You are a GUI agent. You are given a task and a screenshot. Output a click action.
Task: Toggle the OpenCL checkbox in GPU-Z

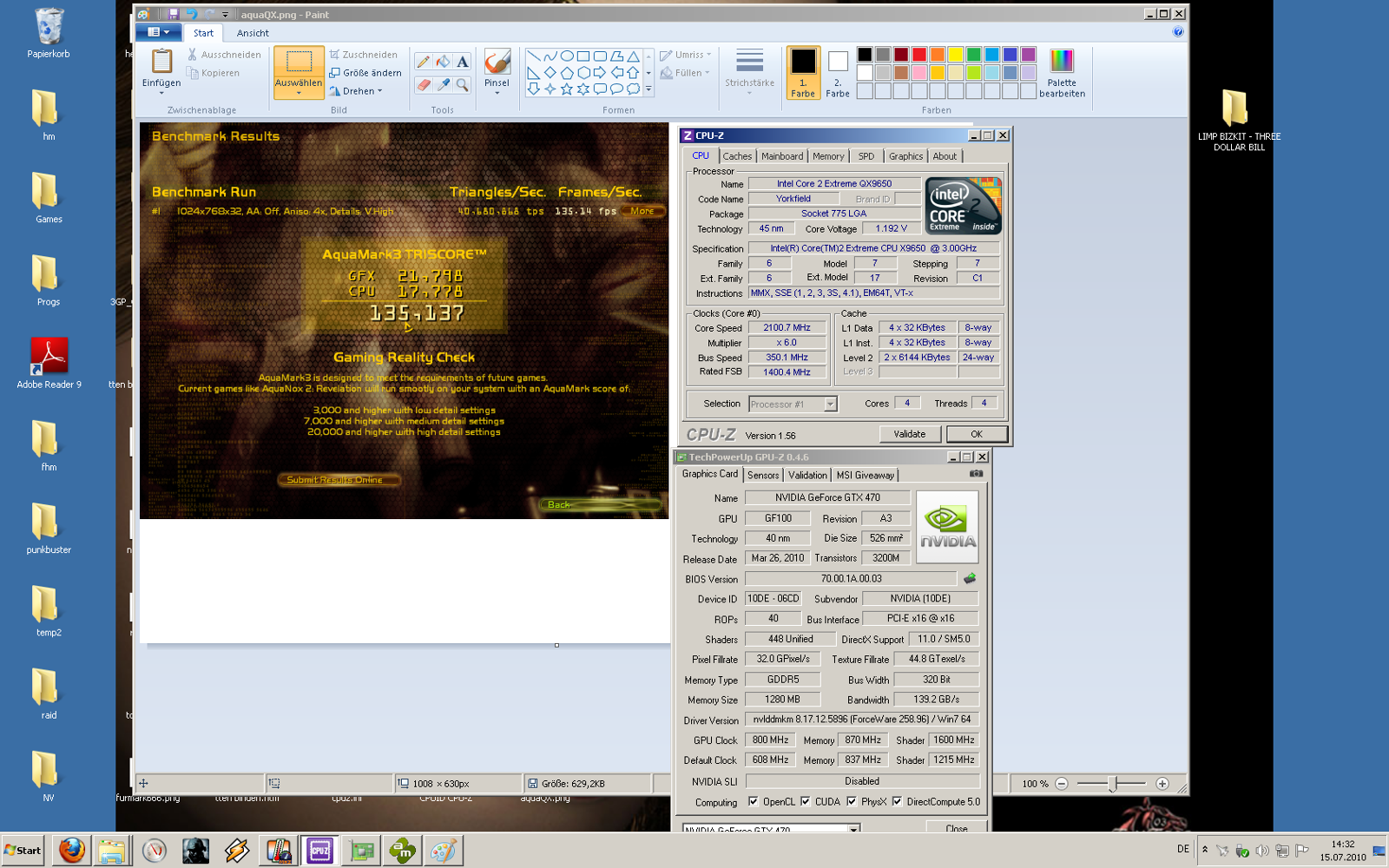tap(753, 802)
